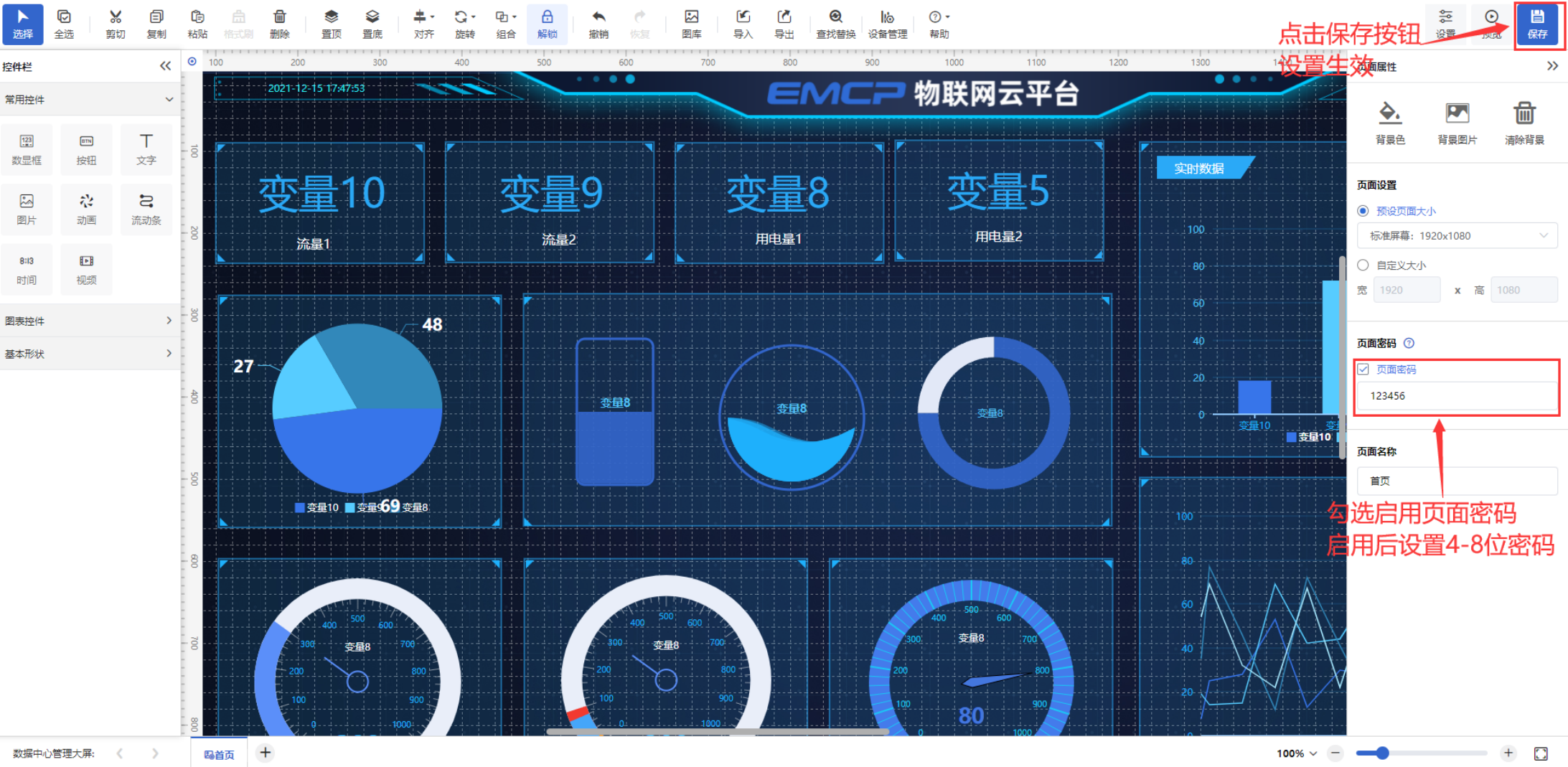Click the 导出 export icon

(x=784, y=24)
